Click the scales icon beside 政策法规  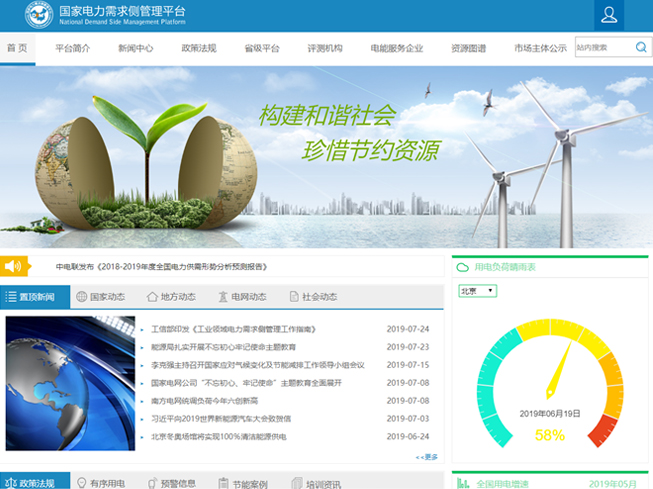[11, 483]
